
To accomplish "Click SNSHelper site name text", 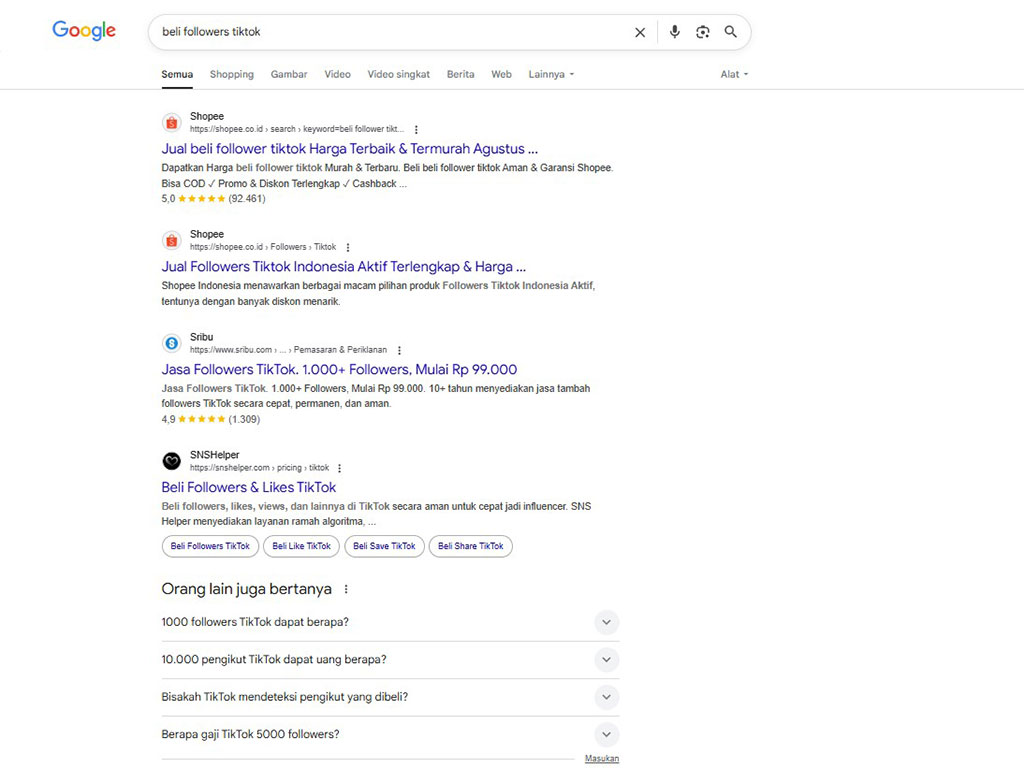I will [214, 455].
